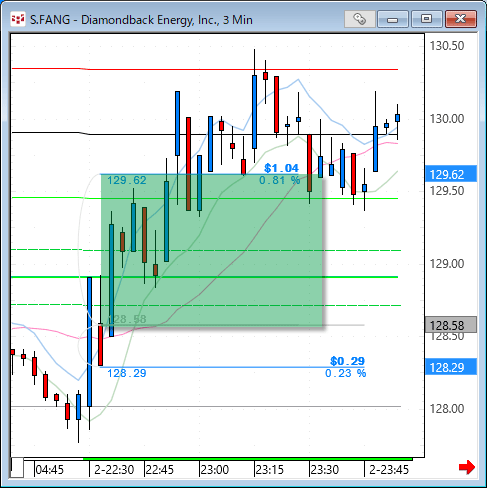Click the $0.29 risk label

pos(347,361)
